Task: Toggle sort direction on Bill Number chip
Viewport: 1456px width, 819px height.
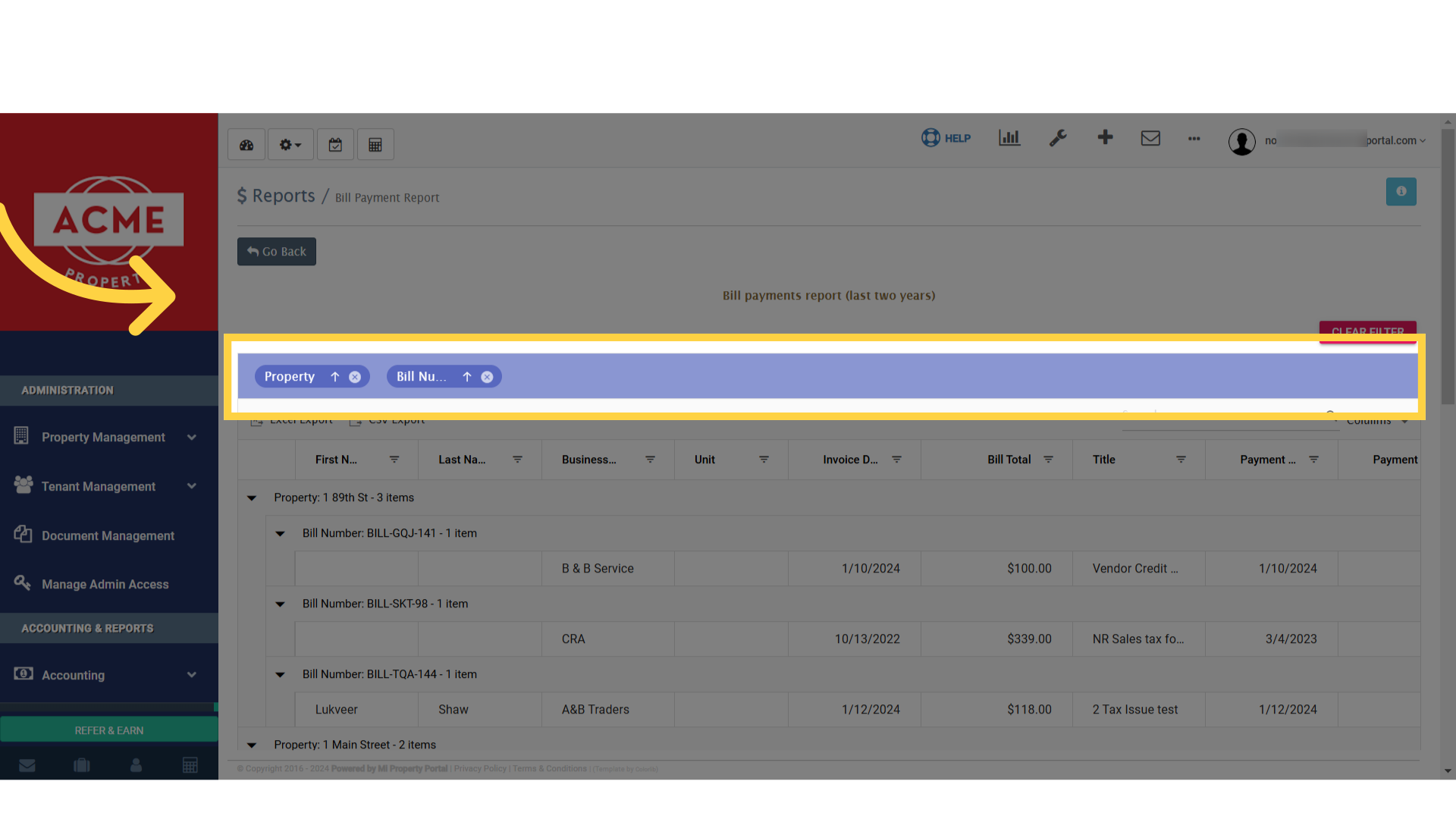Action: pyautogui.click(x=467, y=377)
